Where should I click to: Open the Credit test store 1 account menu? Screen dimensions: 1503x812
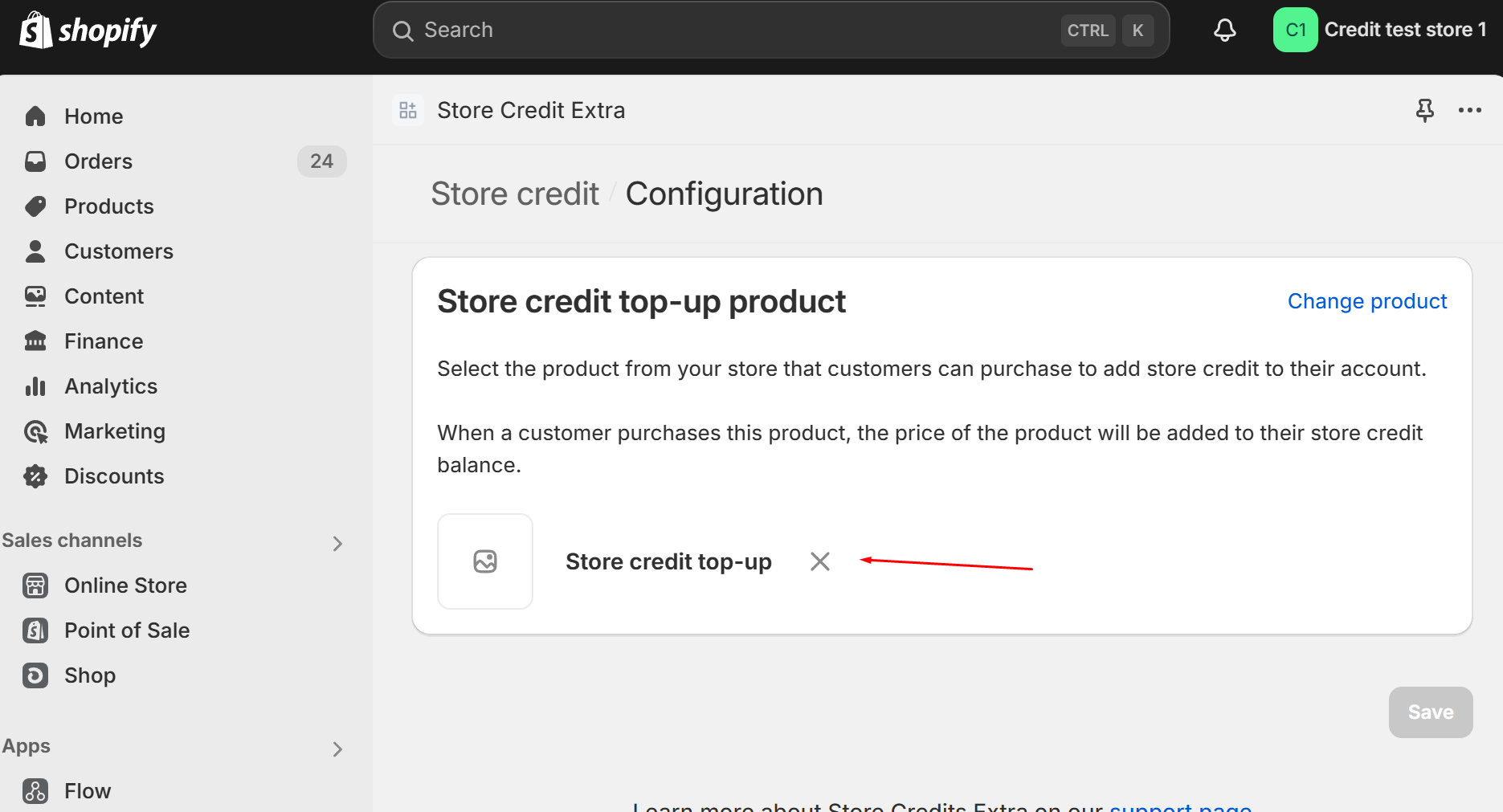point(1380,30)
